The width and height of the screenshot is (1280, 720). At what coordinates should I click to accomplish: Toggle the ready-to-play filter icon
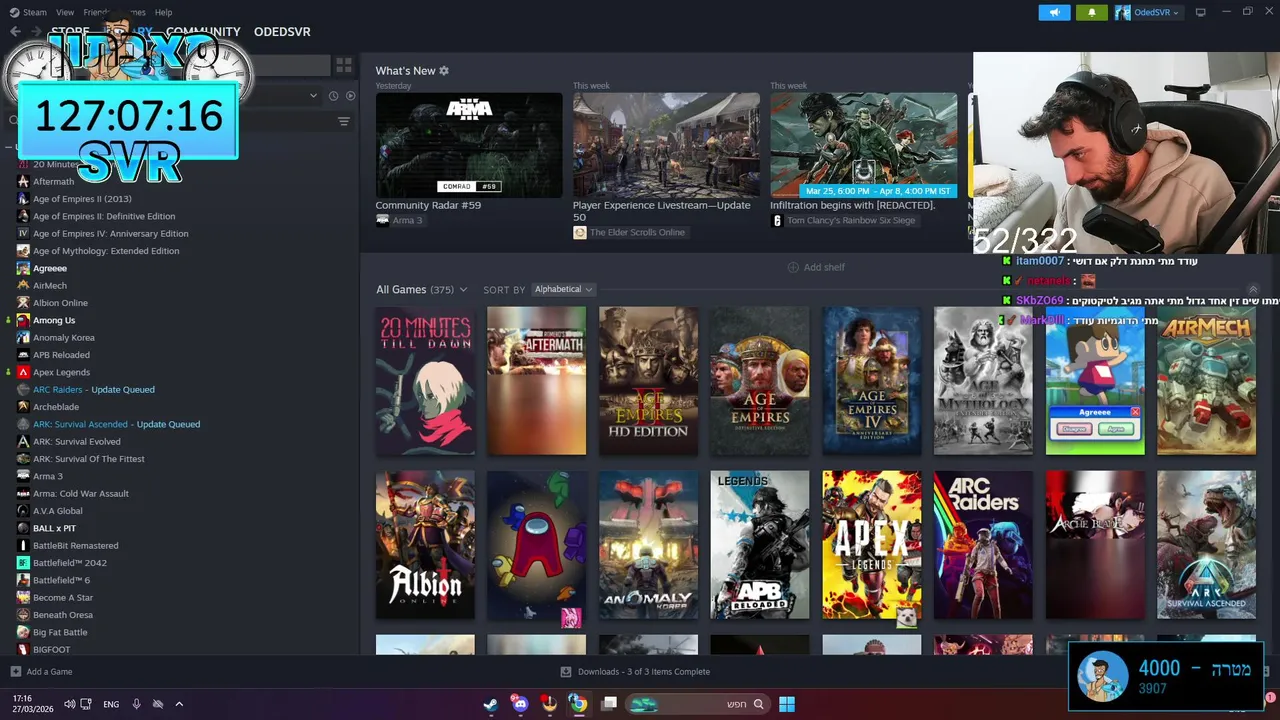point(350,96)
